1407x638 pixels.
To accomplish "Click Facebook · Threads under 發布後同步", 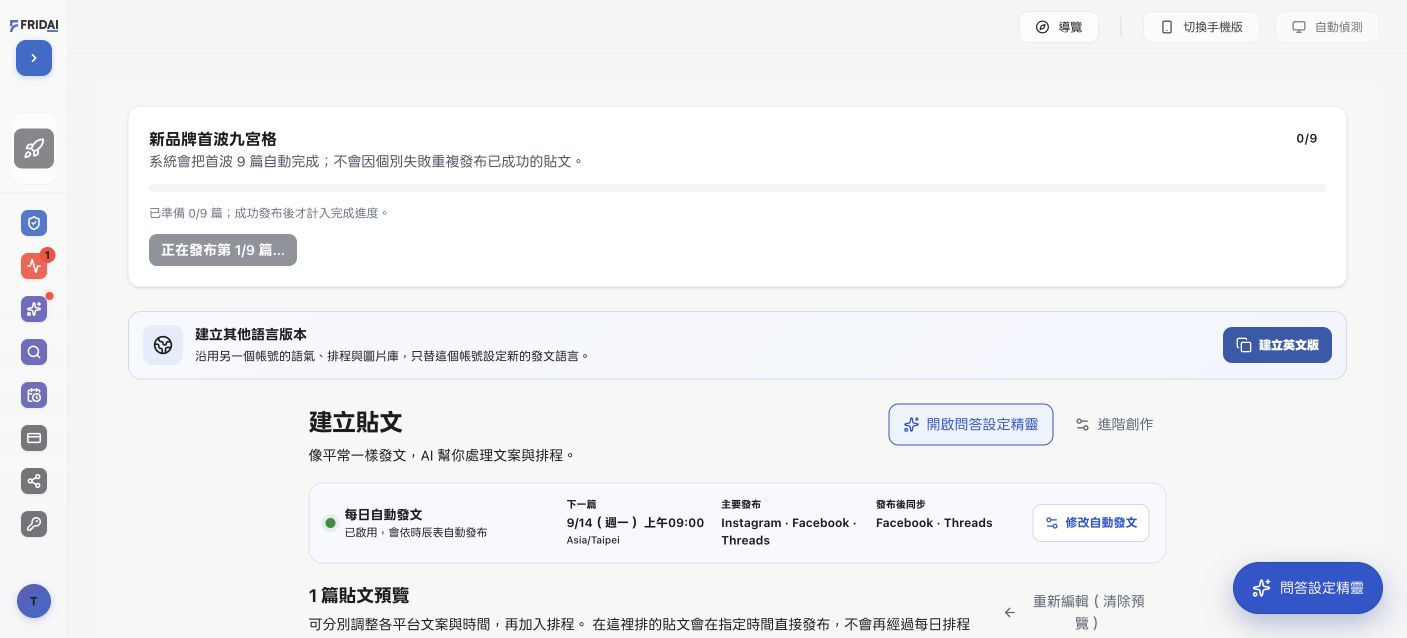I will (934, 523).
